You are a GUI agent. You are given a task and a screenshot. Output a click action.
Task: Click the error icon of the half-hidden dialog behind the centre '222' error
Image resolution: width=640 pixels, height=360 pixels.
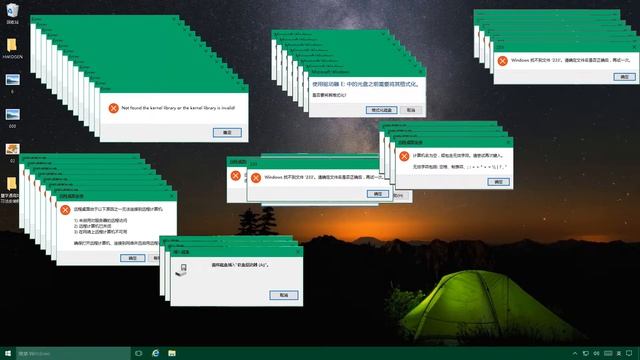click(236, 176)
